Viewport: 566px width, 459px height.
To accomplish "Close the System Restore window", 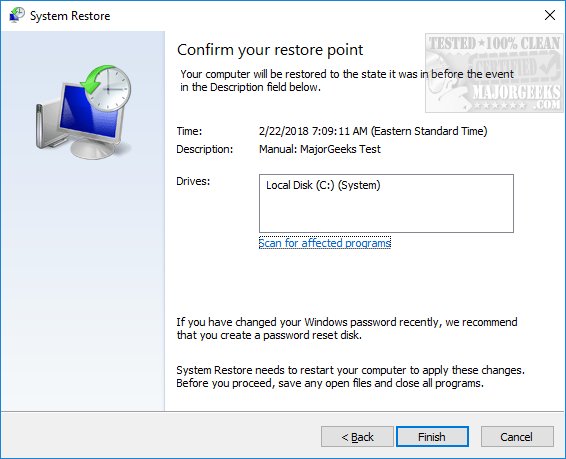I will point(550,15).
